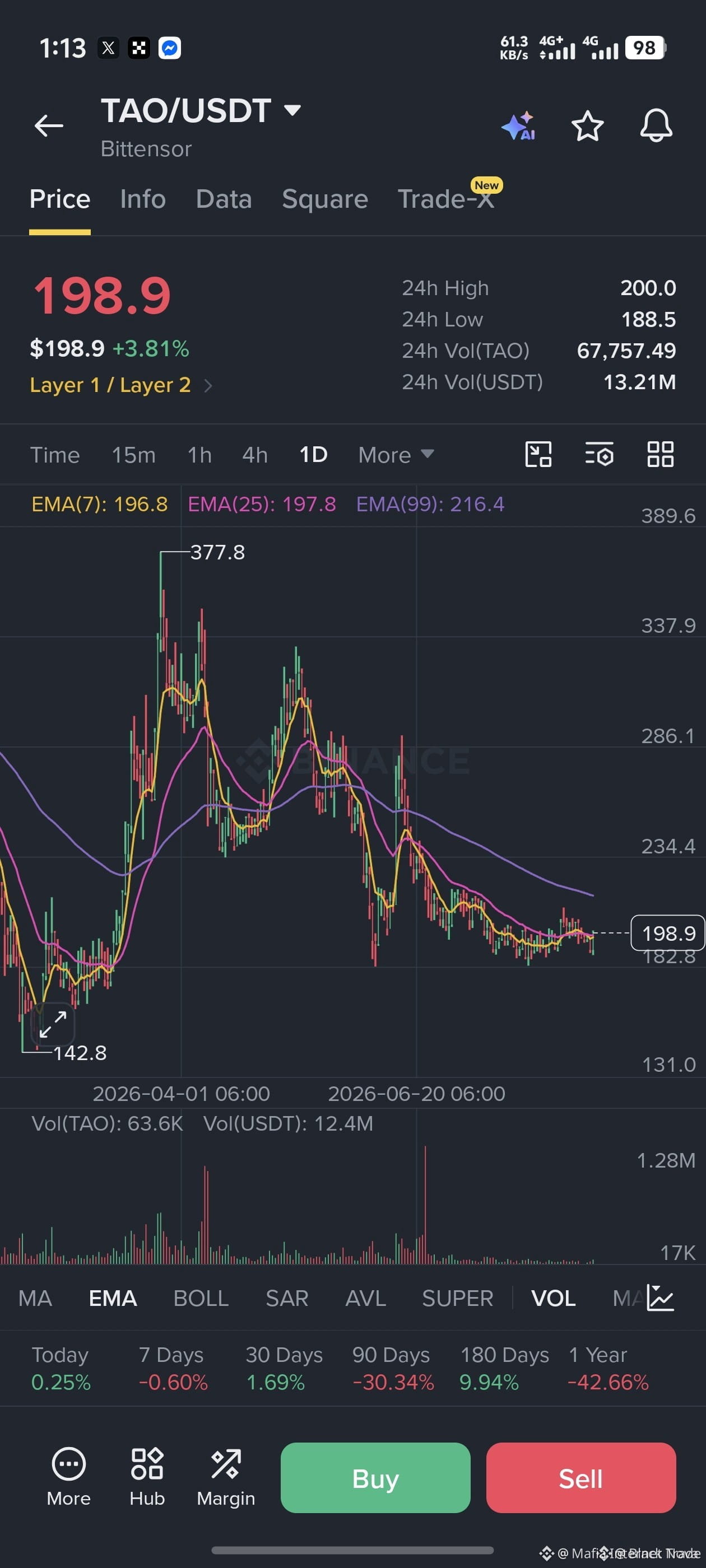Image resolution: width=706 pixels, height=1568 pixels.
Task: Open the More menu icon at bottom
Action: click(68, 1477)
